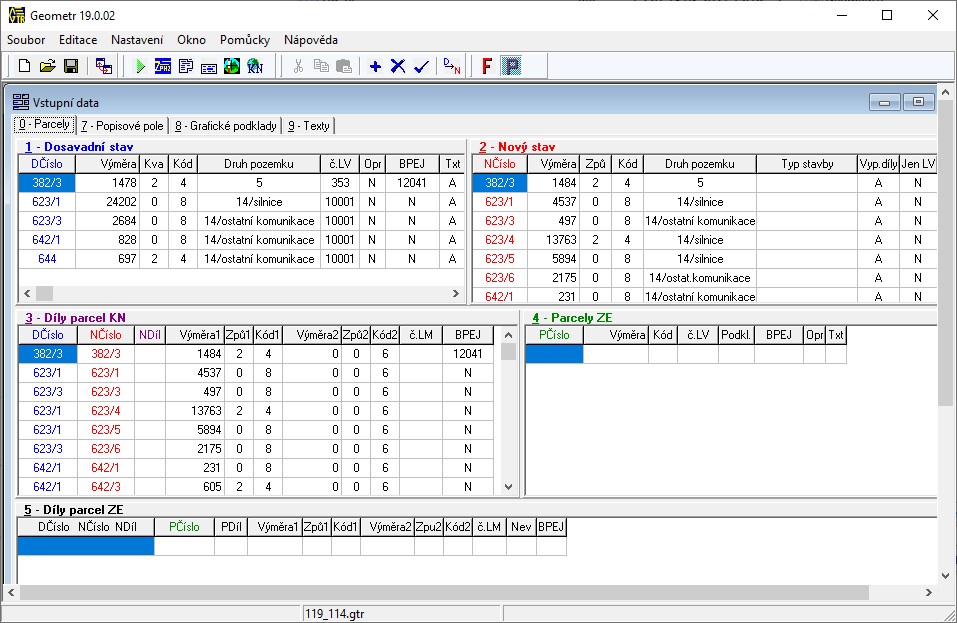The width and height of the screenshot is (957, 623).
Task: Select parcel 644 in Dosavadní stav
Action: pyautogui.click(x=48, y=259)
